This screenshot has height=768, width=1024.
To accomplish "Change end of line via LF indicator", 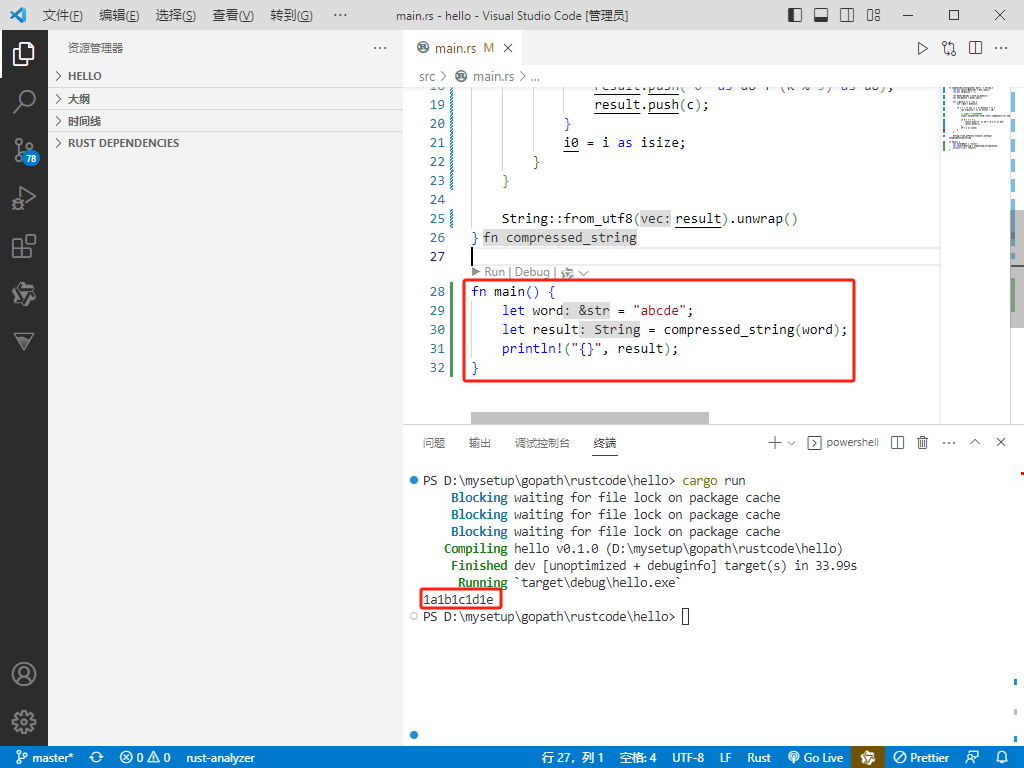I will click(x=726, y=758).
